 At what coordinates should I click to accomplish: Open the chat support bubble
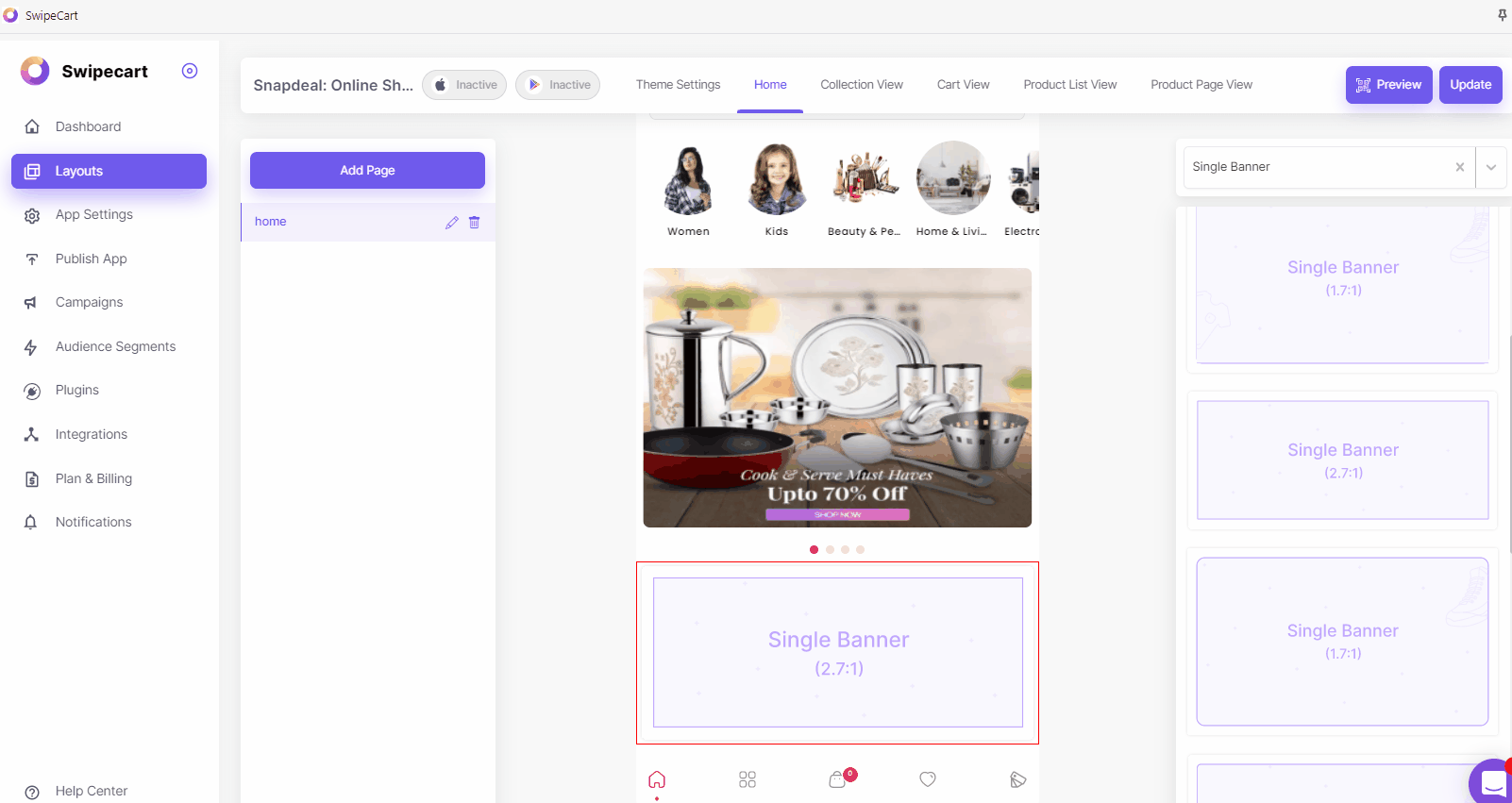pos(1492,782)
